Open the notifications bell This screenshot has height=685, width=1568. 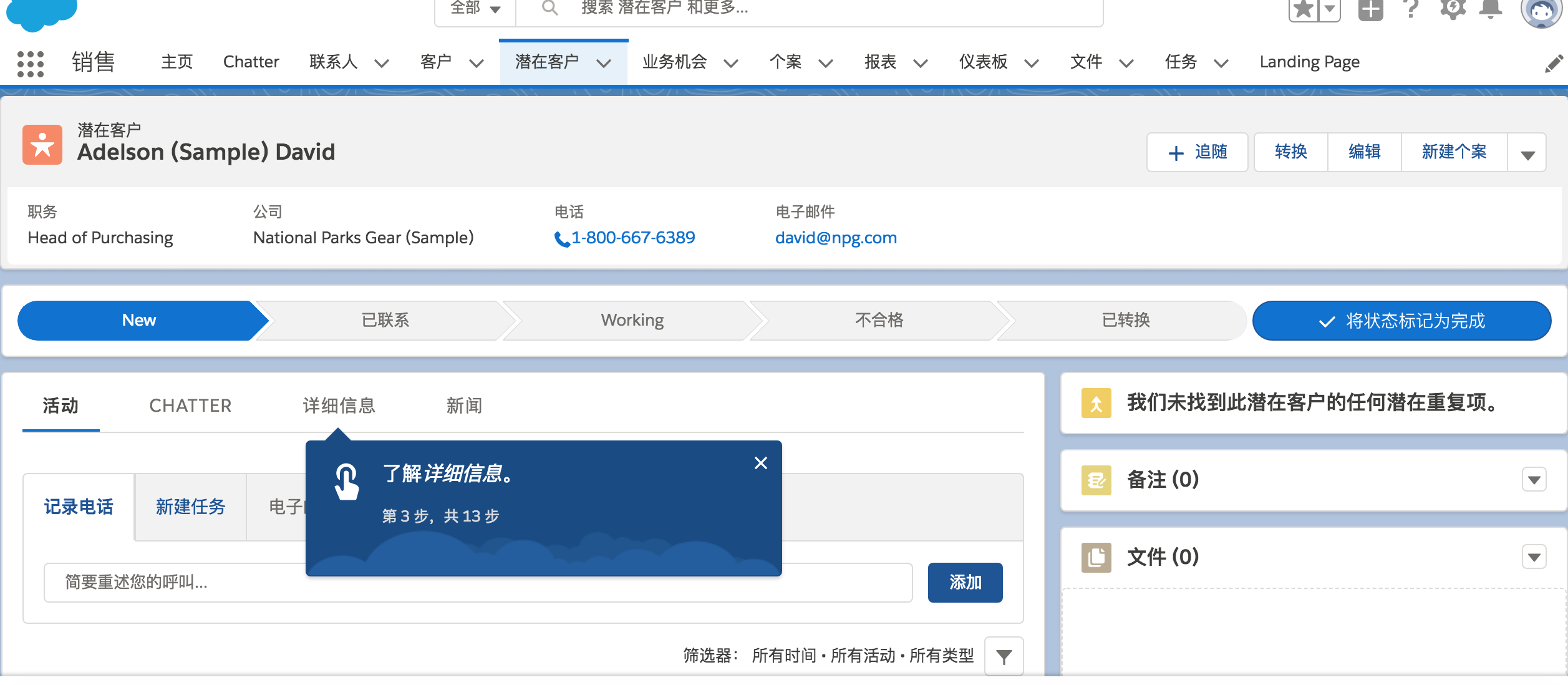(x=1491, y=9)
